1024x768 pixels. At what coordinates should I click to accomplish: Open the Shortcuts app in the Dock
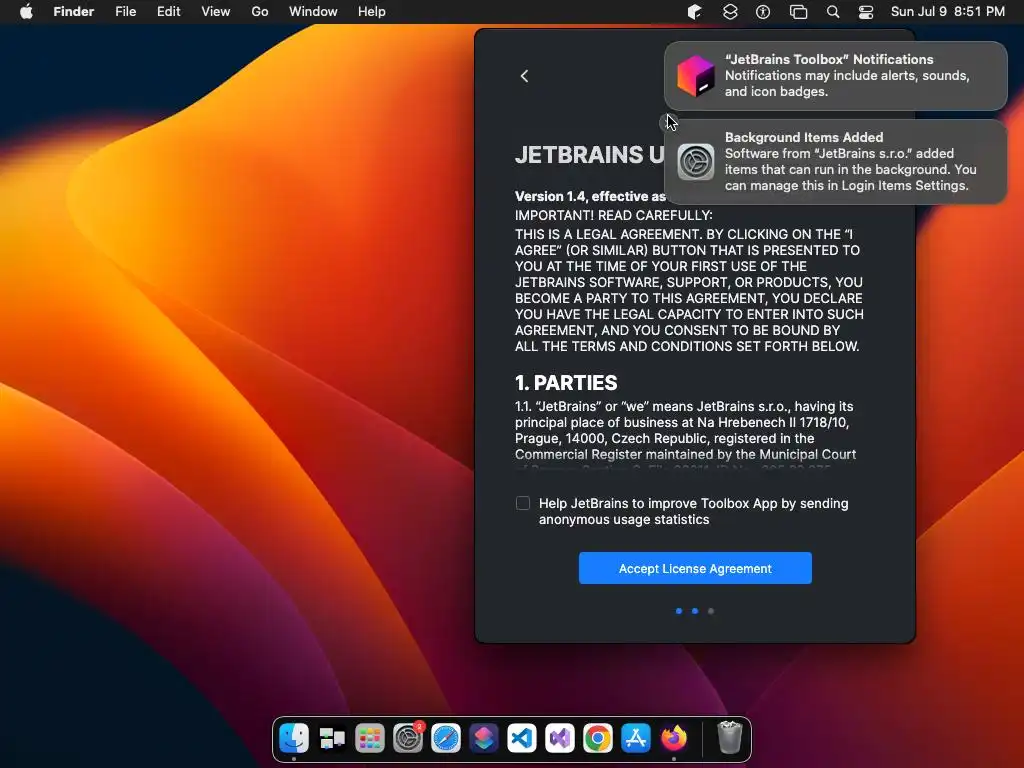click(484, 738)
